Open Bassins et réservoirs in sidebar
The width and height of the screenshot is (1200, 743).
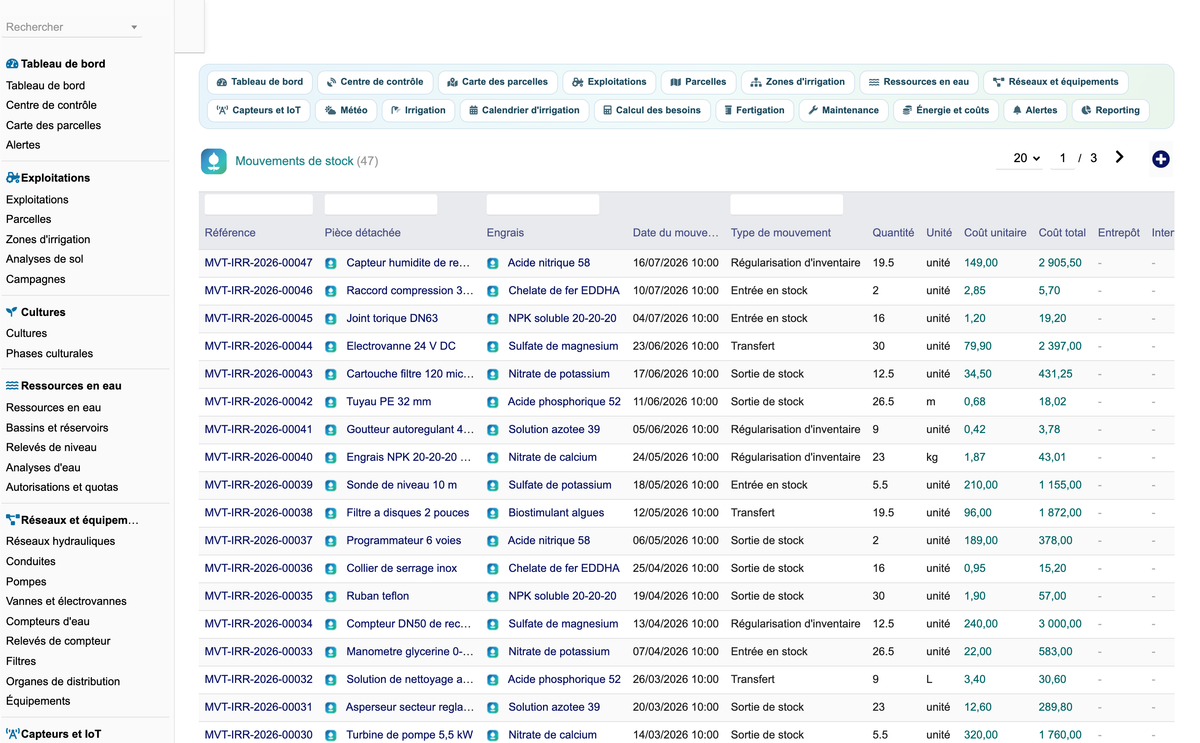click(57, 427)
